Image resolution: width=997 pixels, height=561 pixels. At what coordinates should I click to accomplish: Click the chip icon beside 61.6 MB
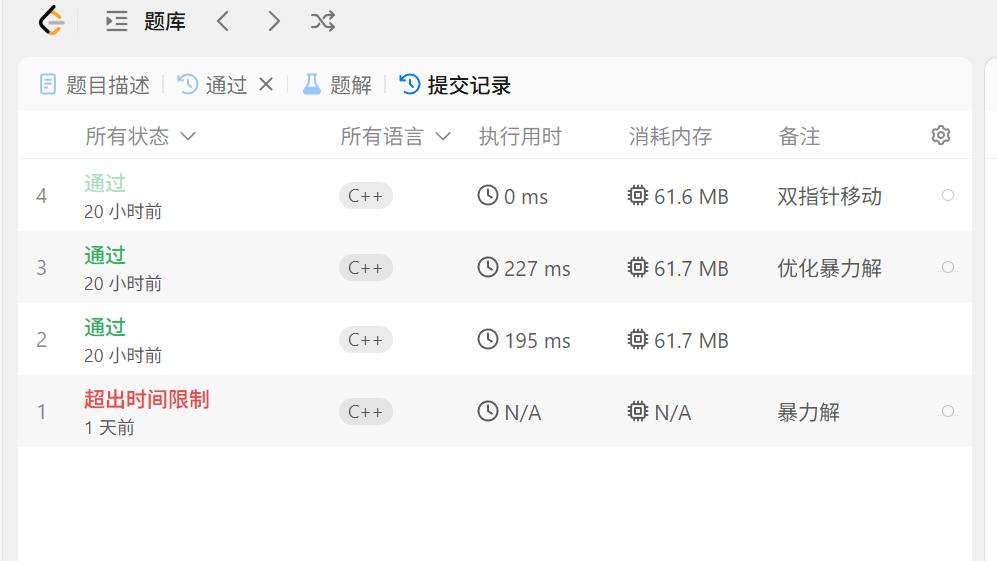[638, 195]
